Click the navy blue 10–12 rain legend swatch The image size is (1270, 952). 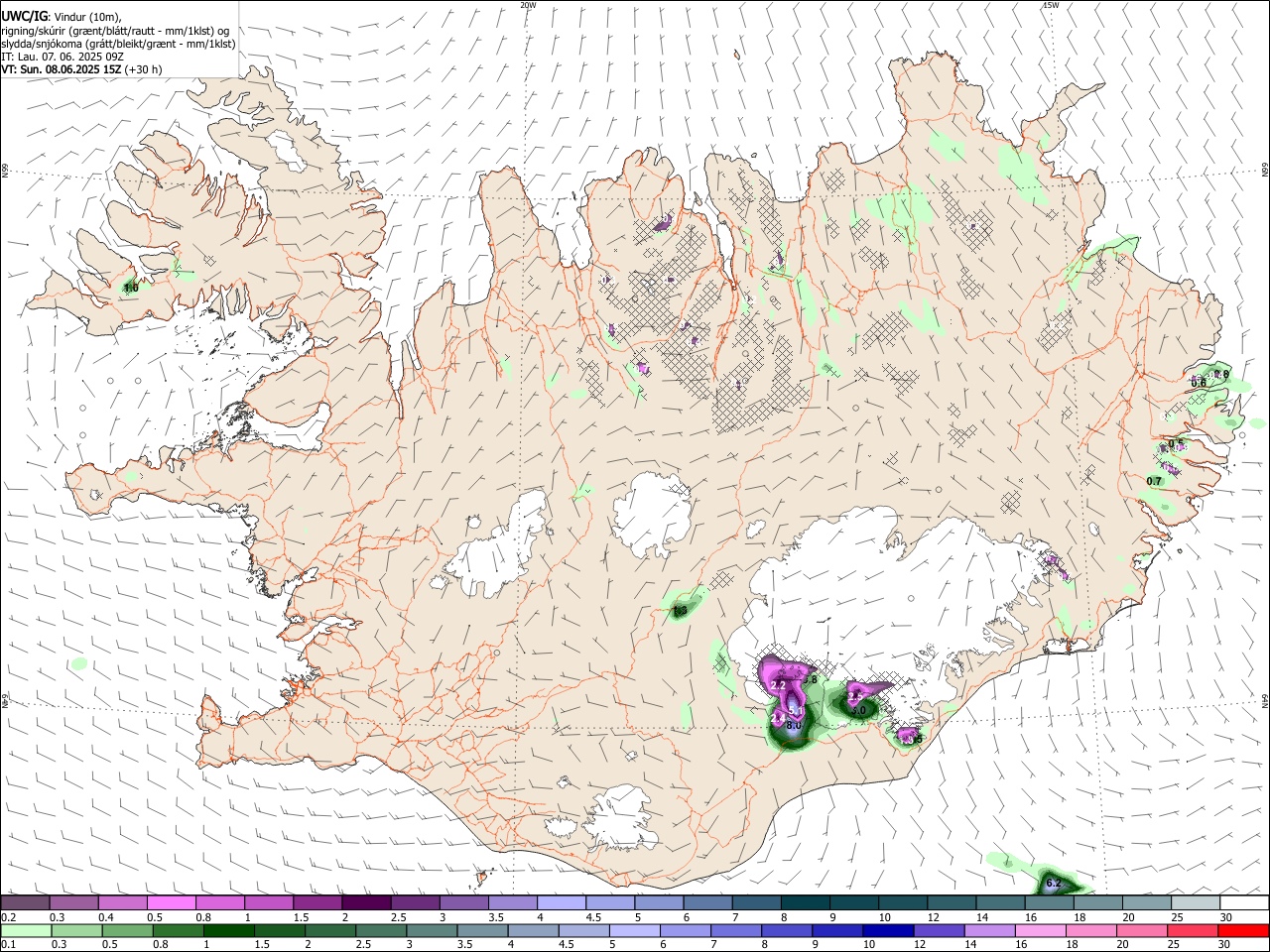(x=887, y=931)
